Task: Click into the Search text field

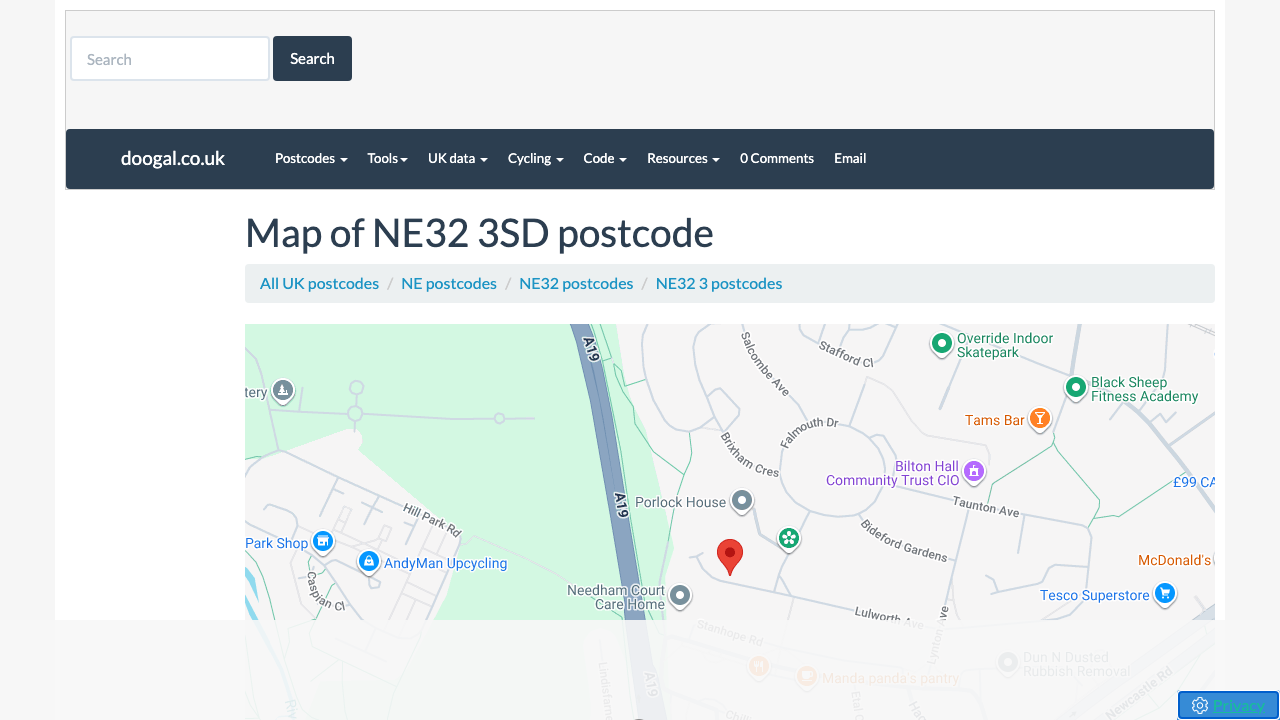Action: click(x=170, y=59)
